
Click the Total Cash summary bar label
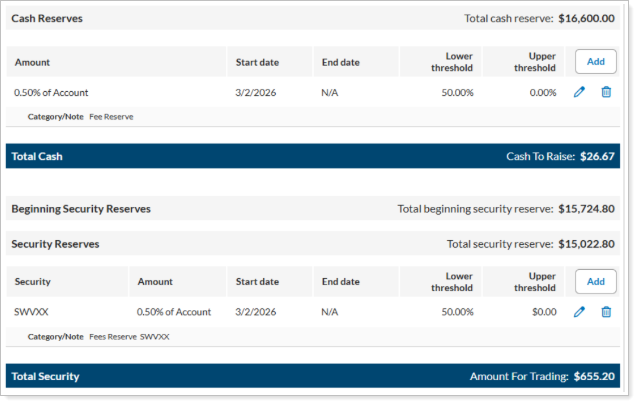coord(37,157)
